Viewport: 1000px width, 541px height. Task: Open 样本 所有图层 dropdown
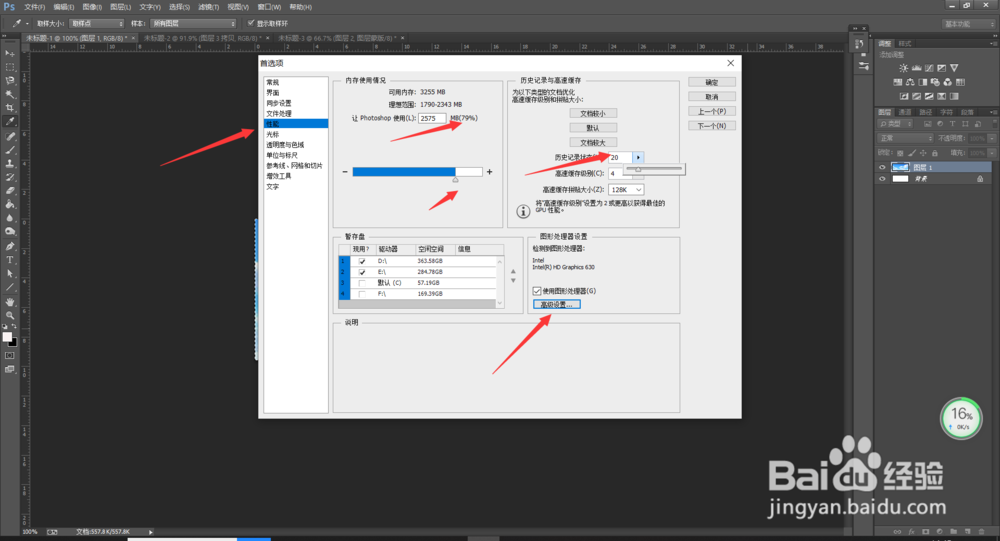[193, 24]
